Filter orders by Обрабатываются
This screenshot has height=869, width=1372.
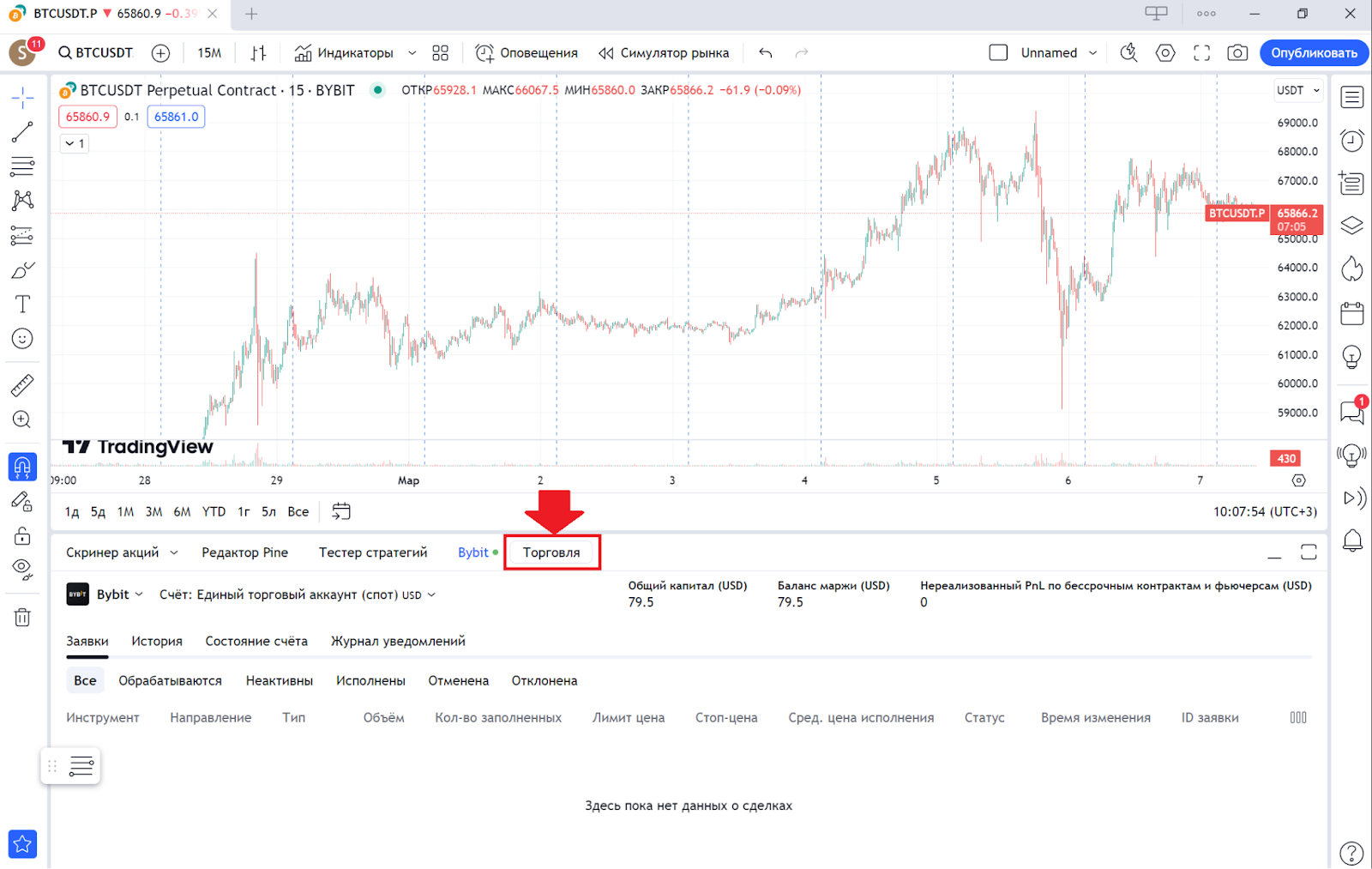pos(170,680)
